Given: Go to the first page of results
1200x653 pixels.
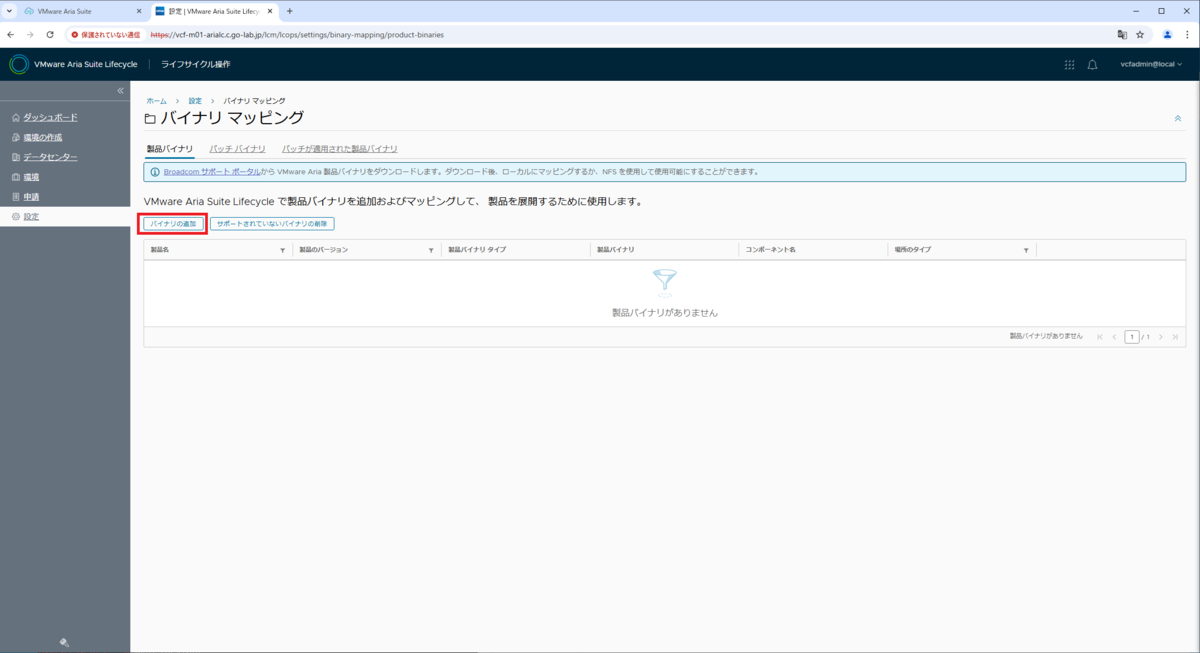Looking at the screenshot, I should point(1100,337).
